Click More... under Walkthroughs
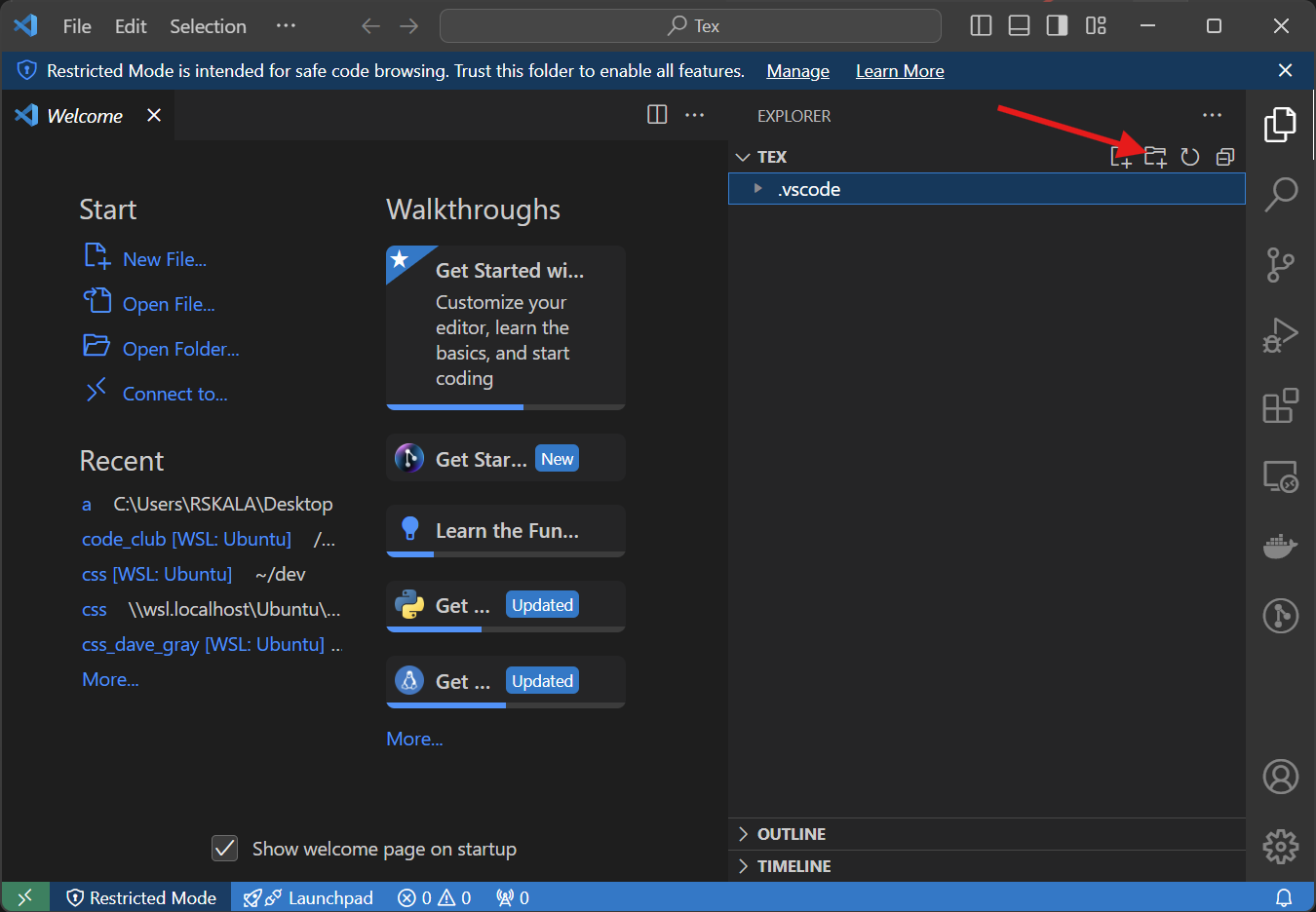 pos(414,739)
